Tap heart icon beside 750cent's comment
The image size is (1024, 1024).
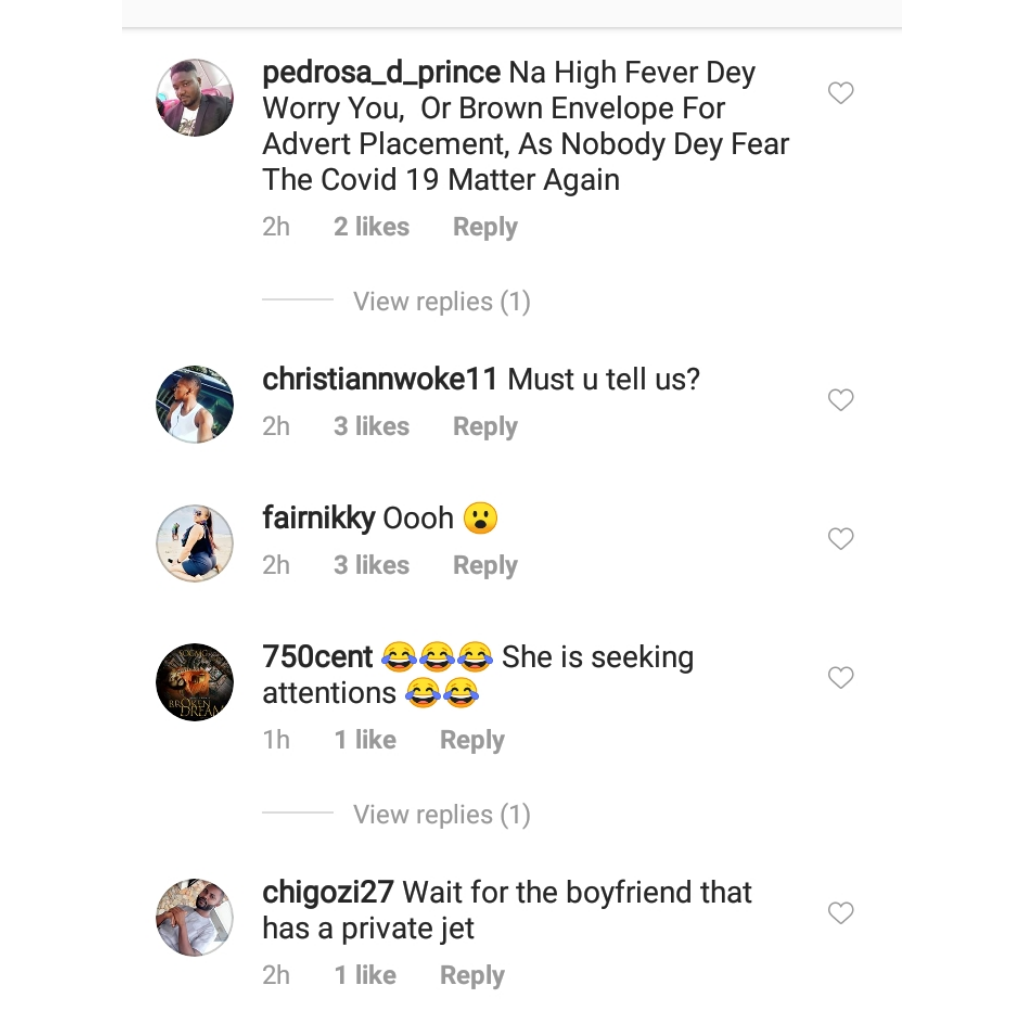tap(841, 678)
